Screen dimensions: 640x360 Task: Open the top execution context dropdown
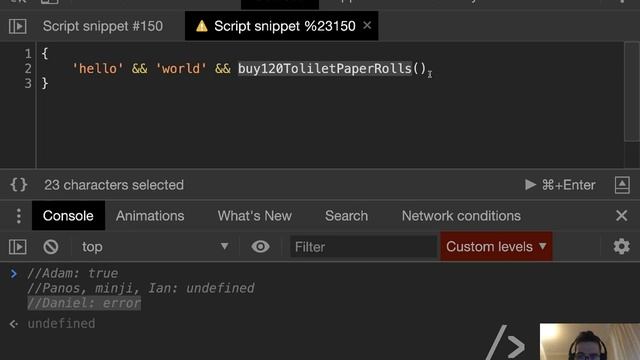(x=155, y=247)
